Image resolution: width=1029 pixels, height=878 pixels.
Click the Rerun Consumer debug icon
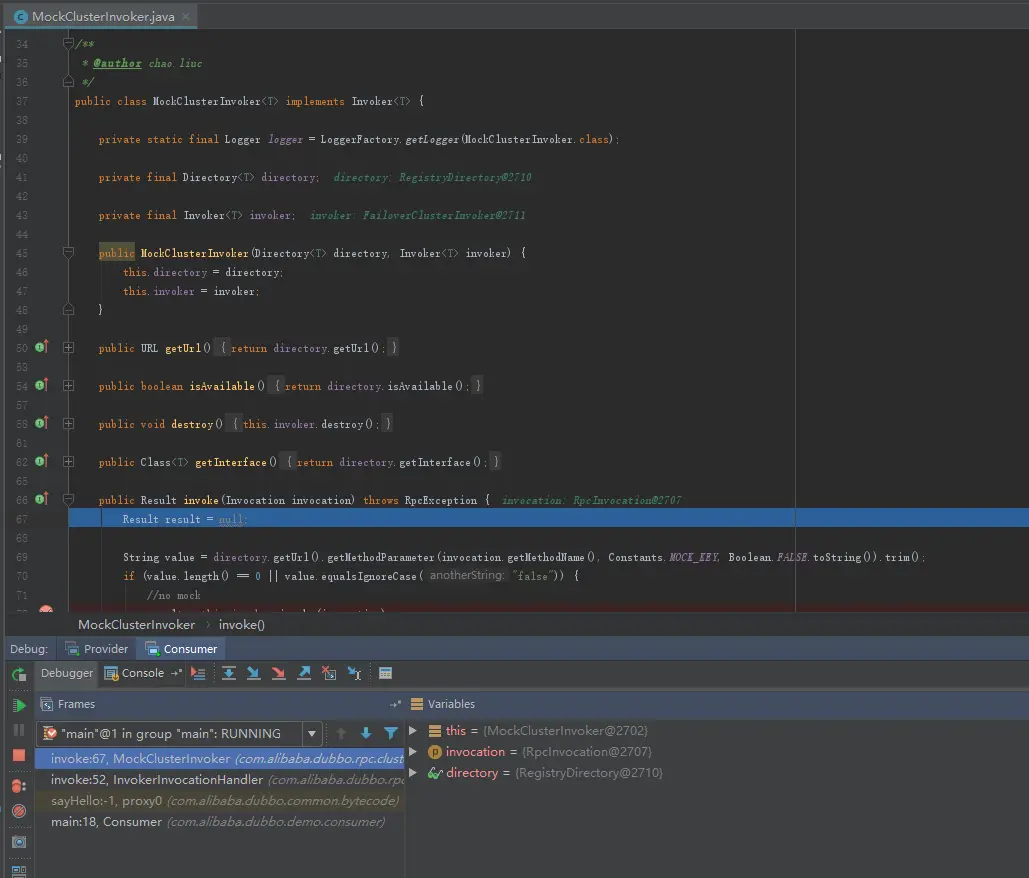[x=19, y=674]
